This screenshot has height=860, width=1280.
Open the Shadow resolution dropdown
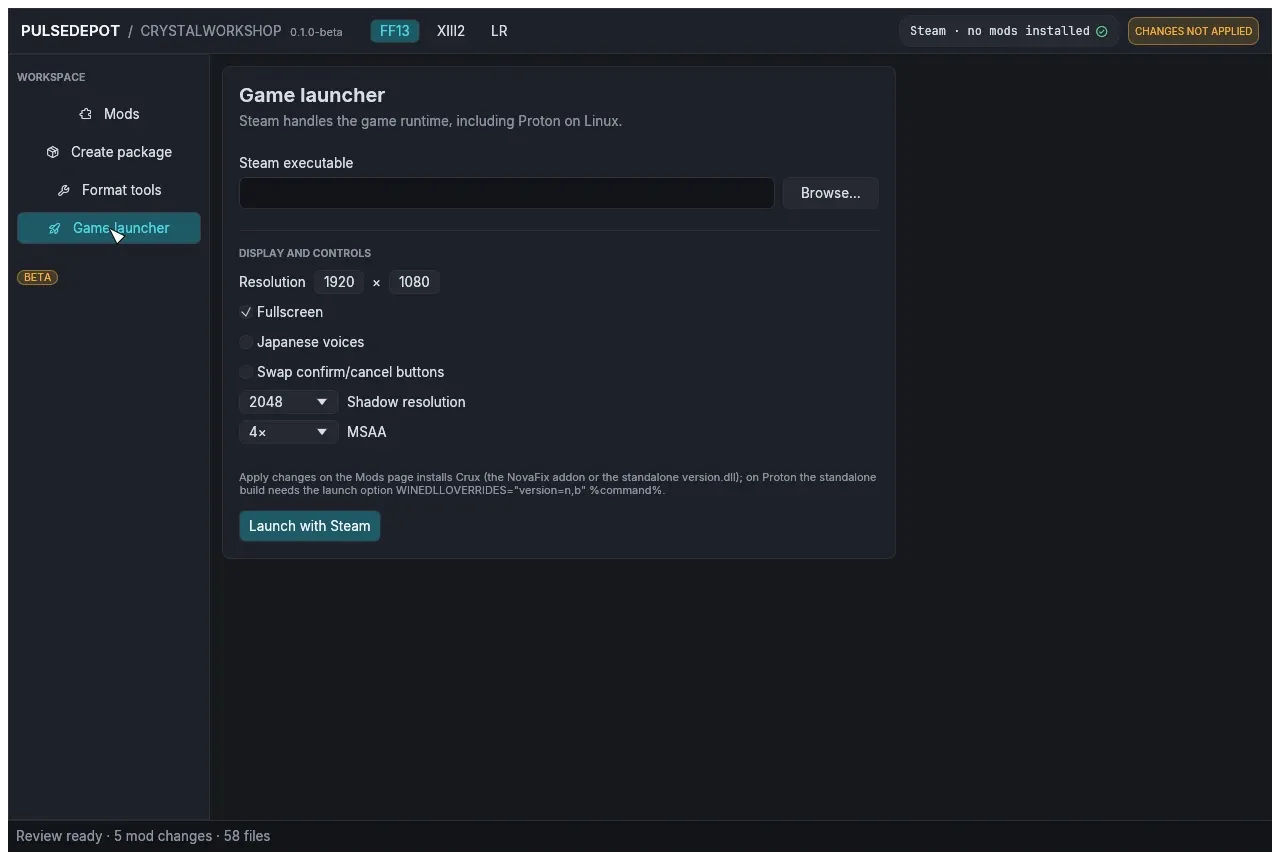point(288,402)
